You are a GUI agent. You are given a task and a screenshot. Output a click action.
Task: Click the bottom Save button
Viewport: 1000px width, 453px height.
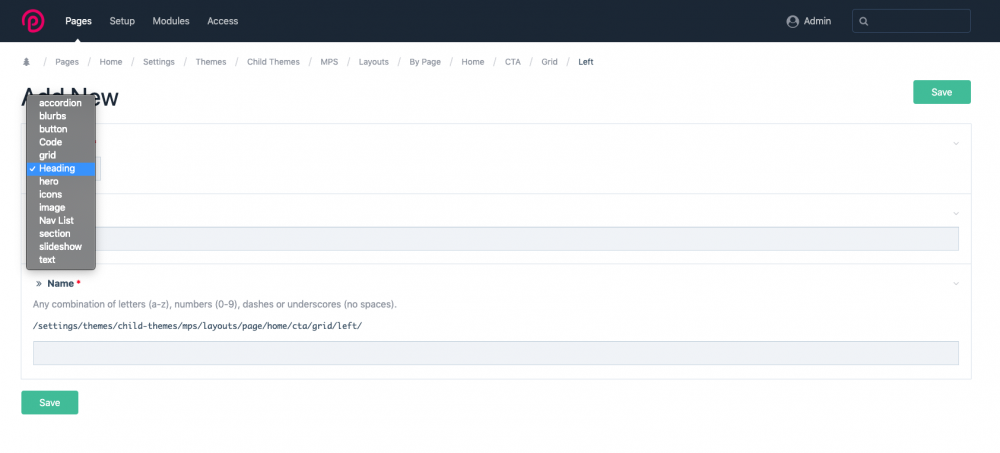[x=50, y=403]
